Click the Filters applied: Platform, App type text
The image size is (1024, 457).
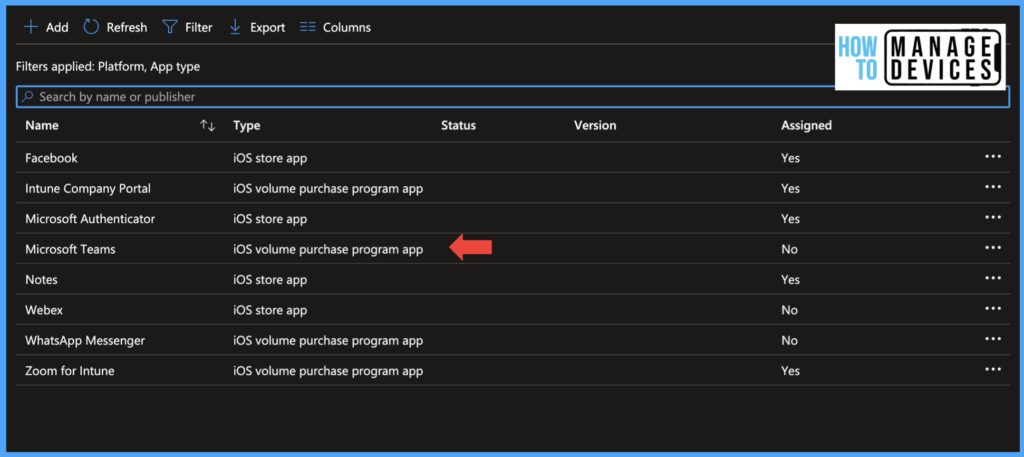108,67
